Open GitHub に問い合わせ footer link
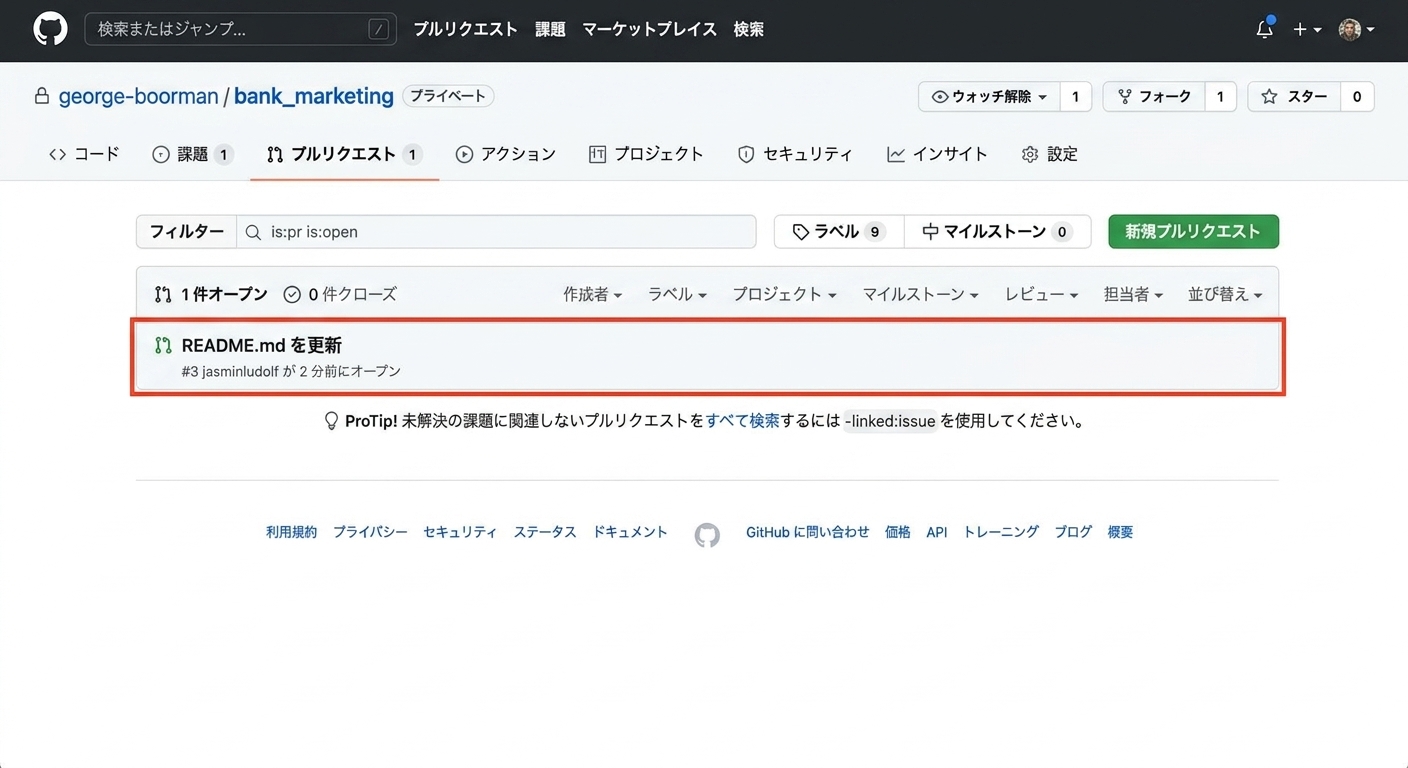Screen dimensions: 1408x768 (808, 532)
